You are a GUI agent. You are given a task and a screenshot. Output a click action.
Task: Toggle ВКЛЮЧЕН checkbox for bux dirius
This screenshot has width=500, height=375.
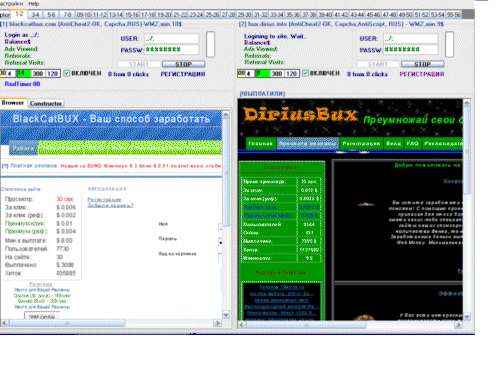tap(305, 73)
